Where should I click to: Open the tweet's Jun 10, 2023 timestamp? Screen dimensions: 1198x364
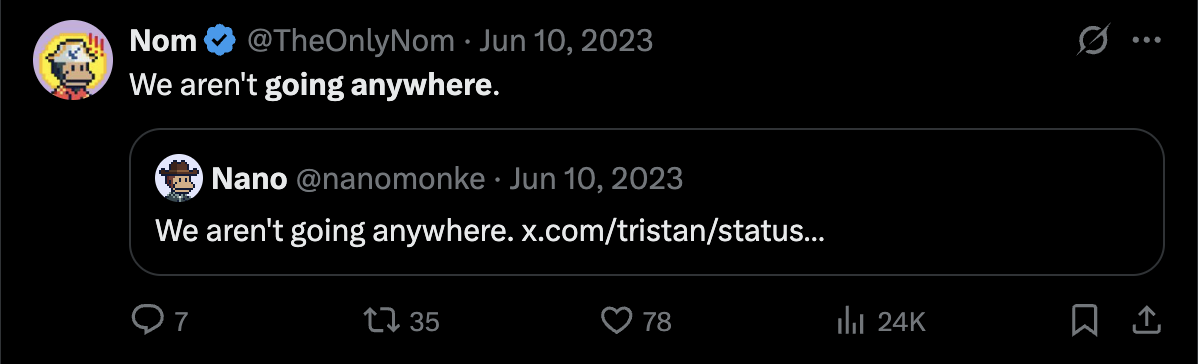[x=566, y=41]
